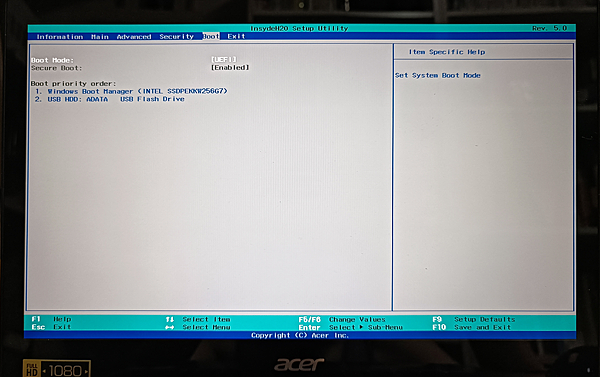Open the Exit tab
This screenshot has height=377, width=600.
(236, 36)
